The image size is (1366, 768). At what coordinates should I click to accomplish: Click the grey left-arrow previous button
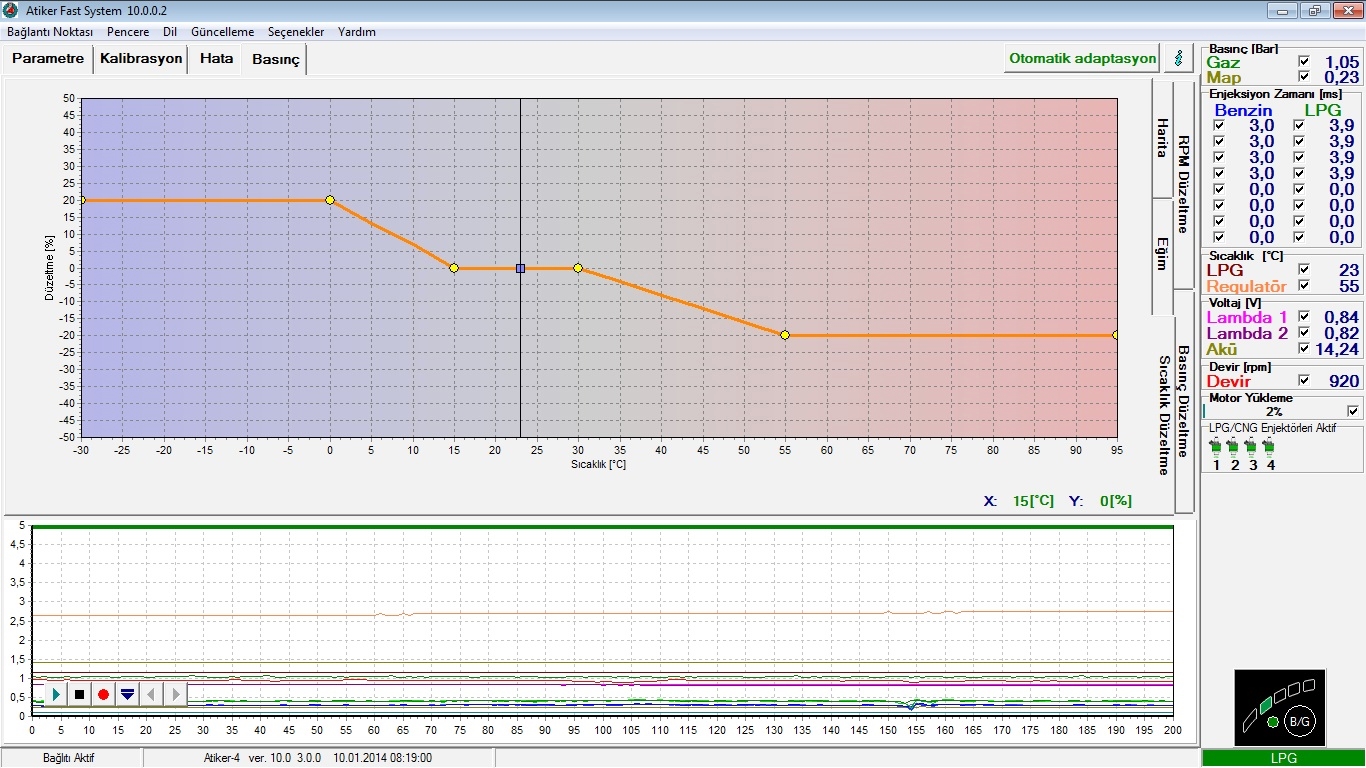click(151, 694)
